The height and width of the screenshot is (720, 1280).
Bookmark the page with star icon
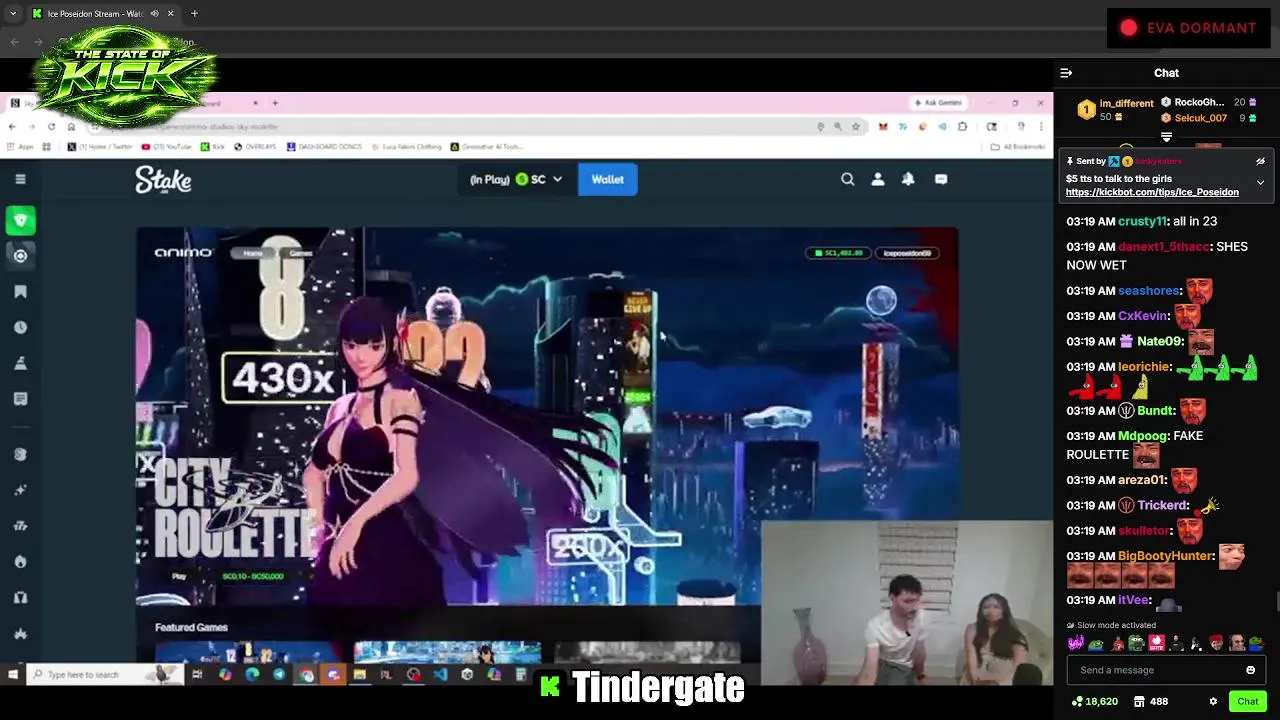pyautogui.click(x=855, y=127)
